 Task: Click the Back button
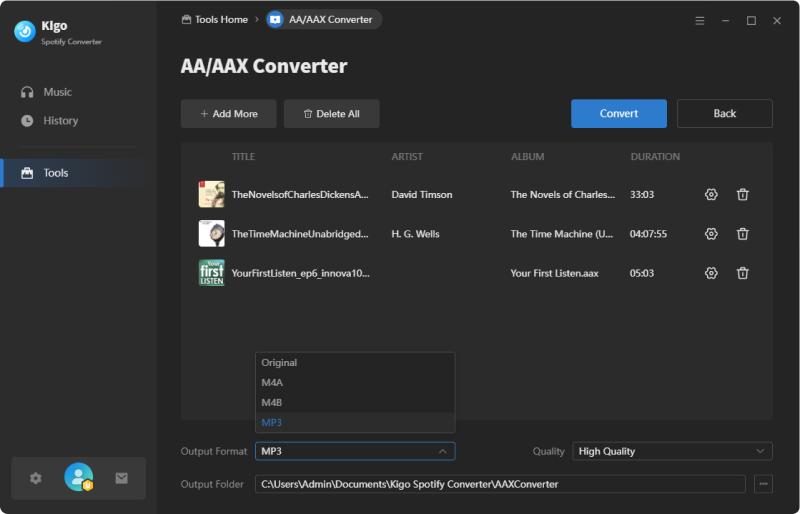point(724,113)
